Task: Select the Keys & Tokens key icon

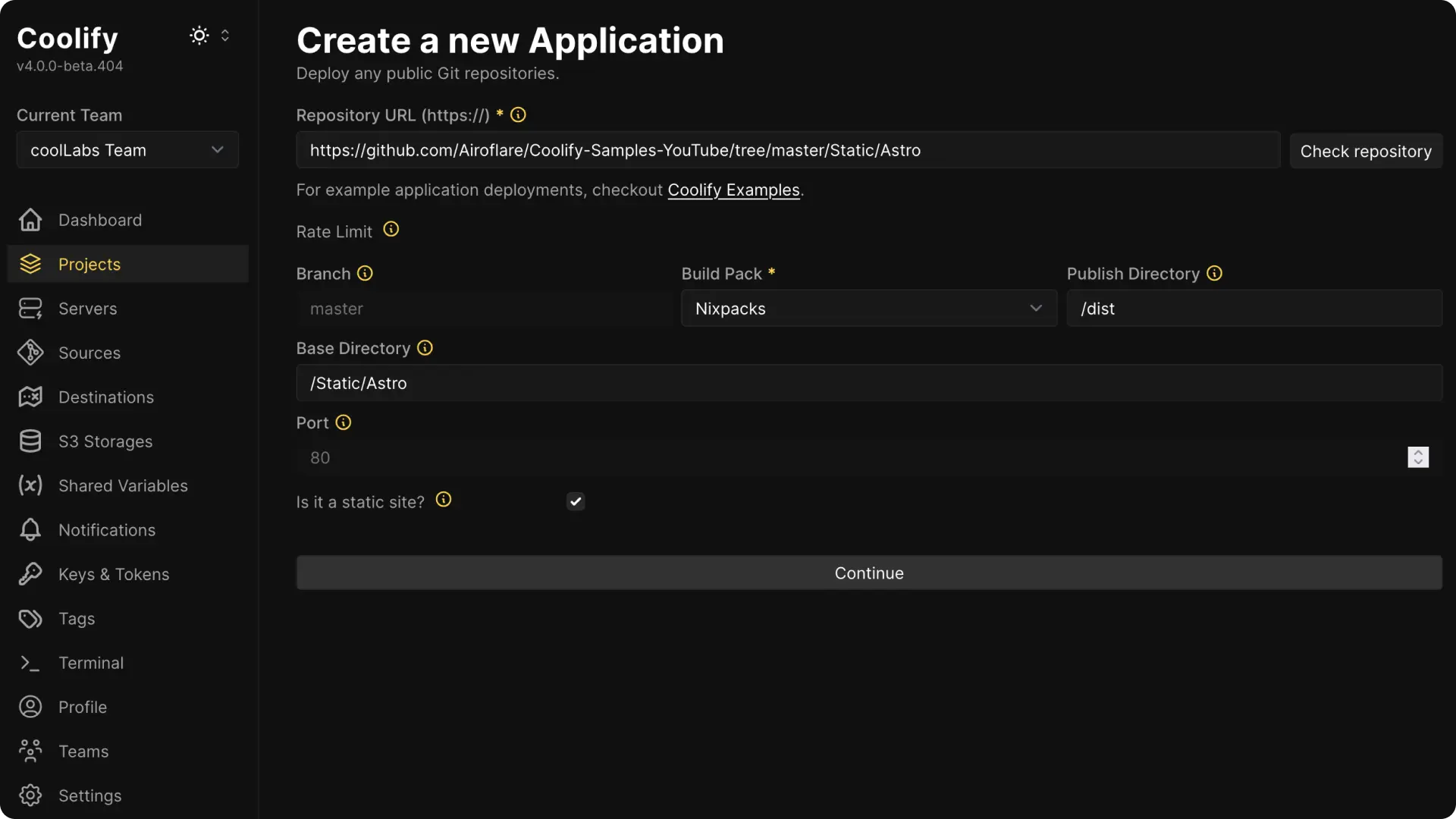Action: point(30,574)
